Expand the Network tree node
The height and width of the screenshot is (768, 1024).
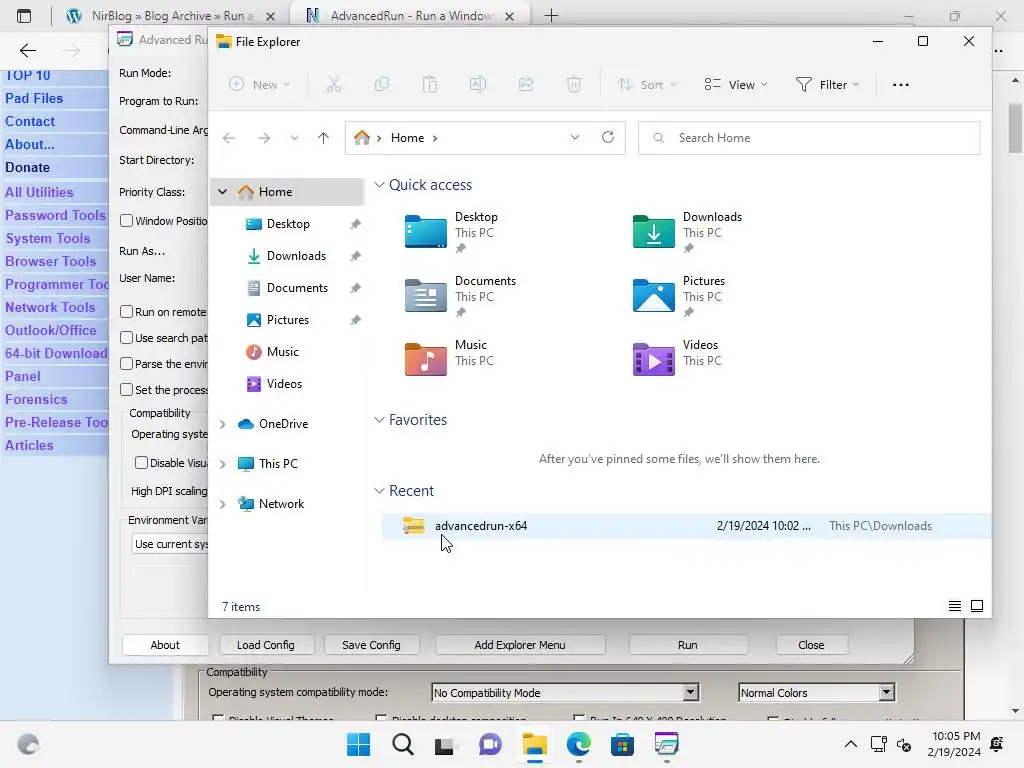pos(223,504)
